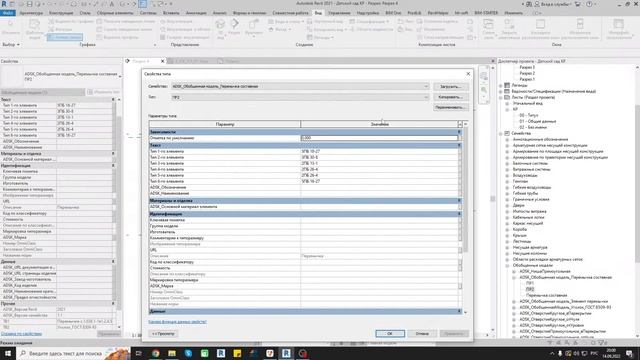Click the Параметр column header
This screenshot has width=640, height=360.
[225, 124]
